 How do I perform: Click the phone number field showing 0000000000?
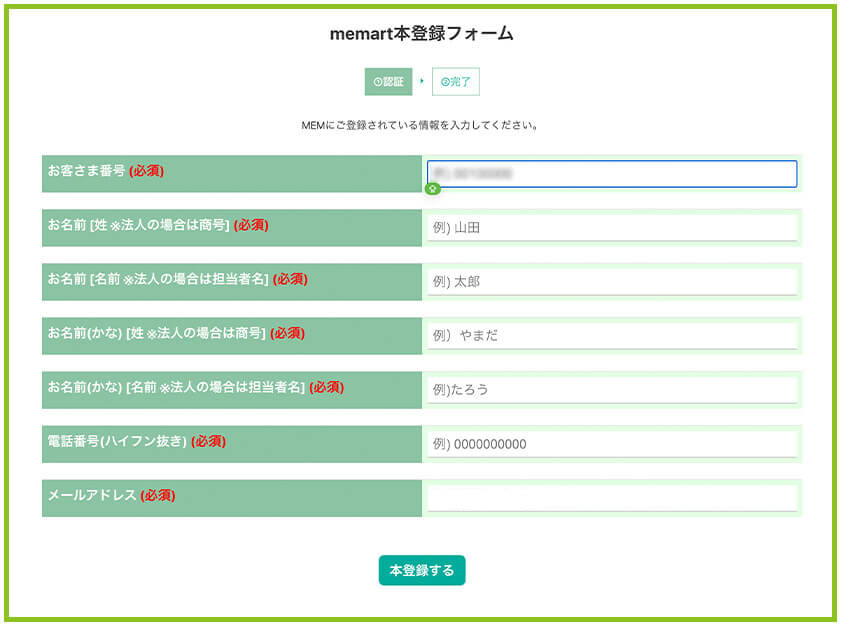click(611, 444)
